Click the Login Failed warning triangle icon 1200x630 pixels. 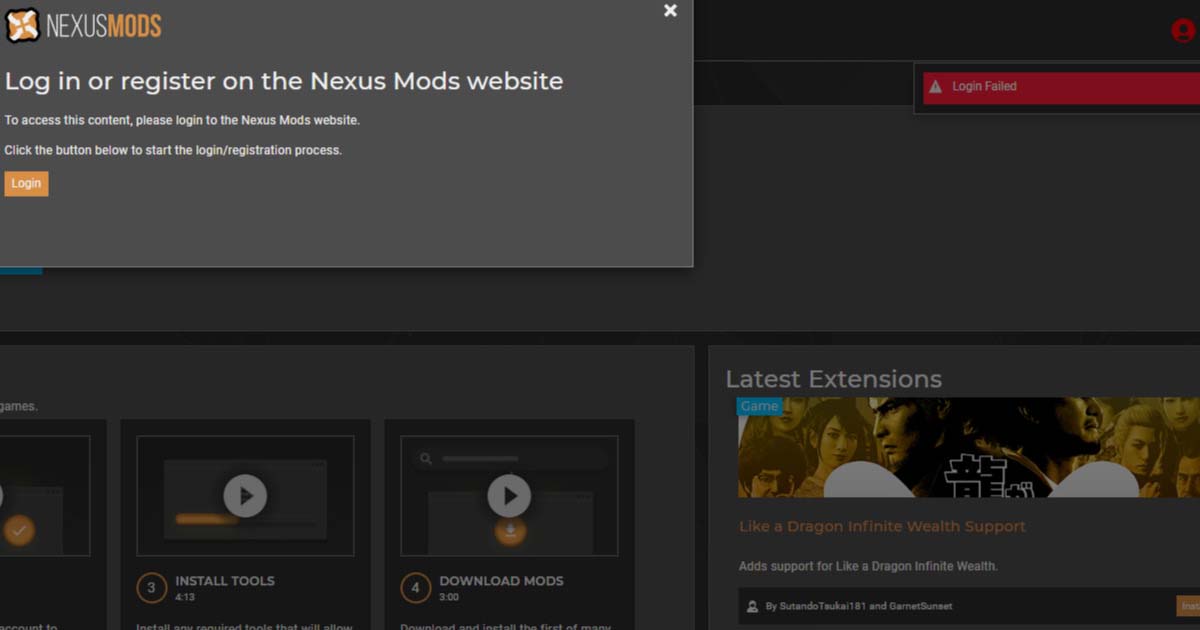(x=935, y=87)
